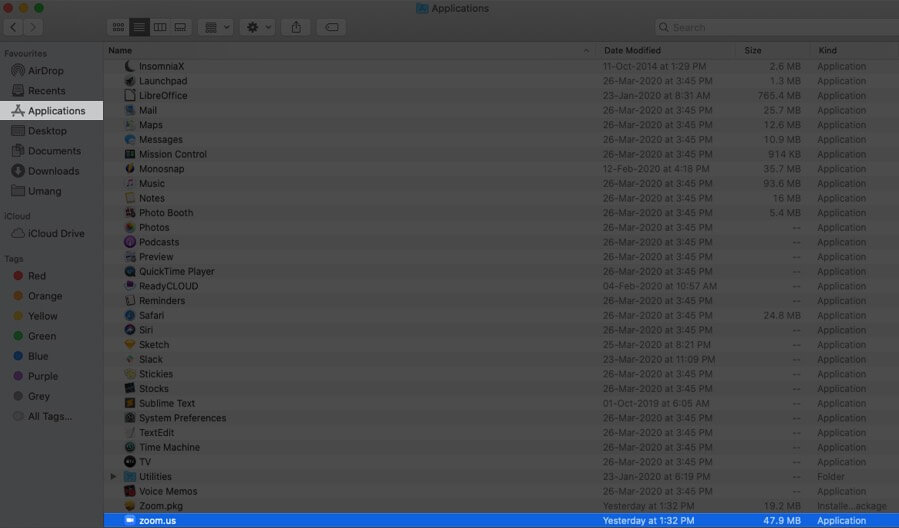Screen dimensions: 899x528
Task: Select Applications in the sidebar
Action: click(x=52, y=111)
